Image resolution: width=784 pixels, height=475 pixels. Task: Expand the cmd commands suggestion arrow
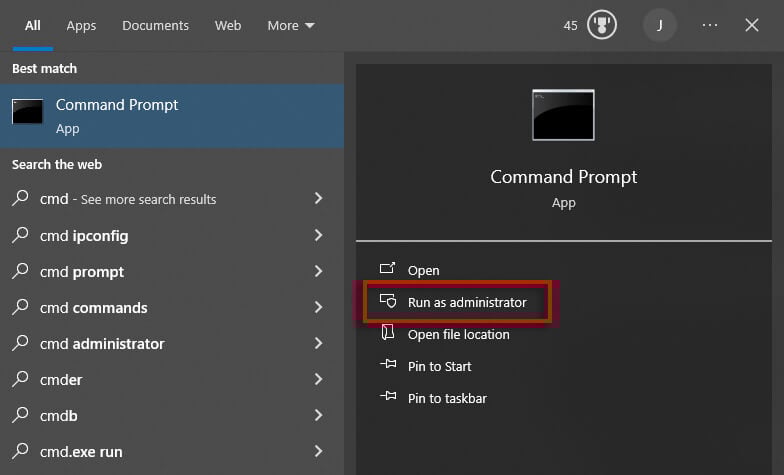(x=318, y=308)
